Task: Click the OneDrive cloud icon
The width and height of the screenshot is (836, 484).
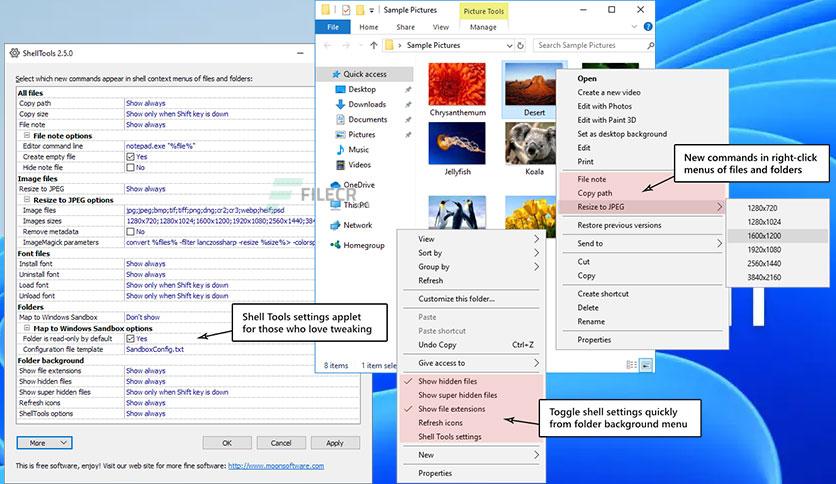Action: [335, 185]
